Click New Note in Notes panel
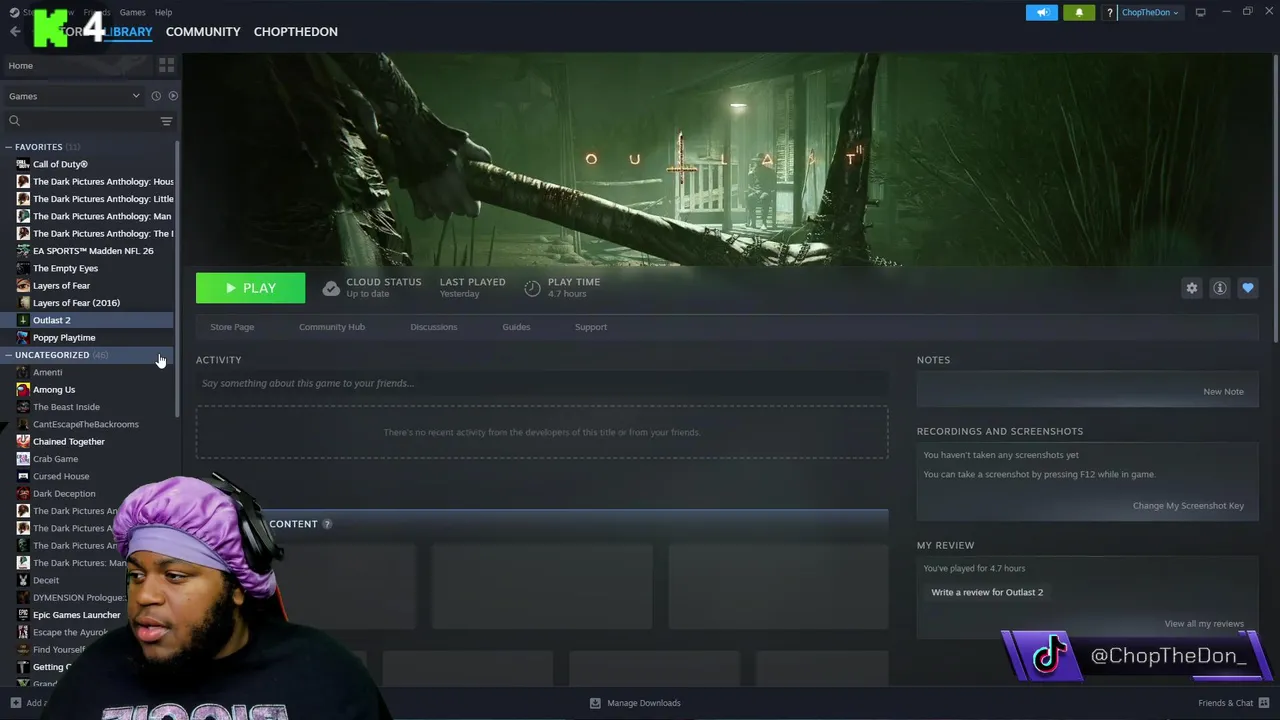 coord(1223,391)
